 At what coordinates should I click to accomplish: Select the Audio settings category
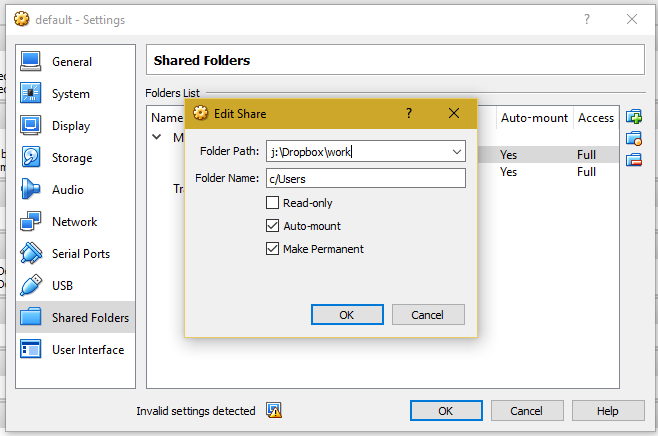coord(67,190)
